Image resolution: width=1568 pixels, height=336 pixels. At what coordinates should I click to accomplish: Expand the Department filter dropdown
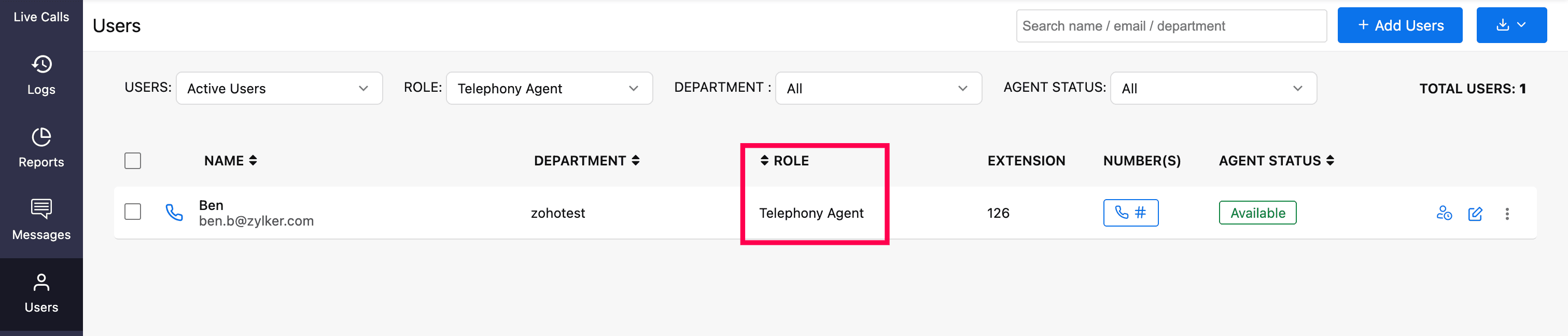[x=878, y=88]
